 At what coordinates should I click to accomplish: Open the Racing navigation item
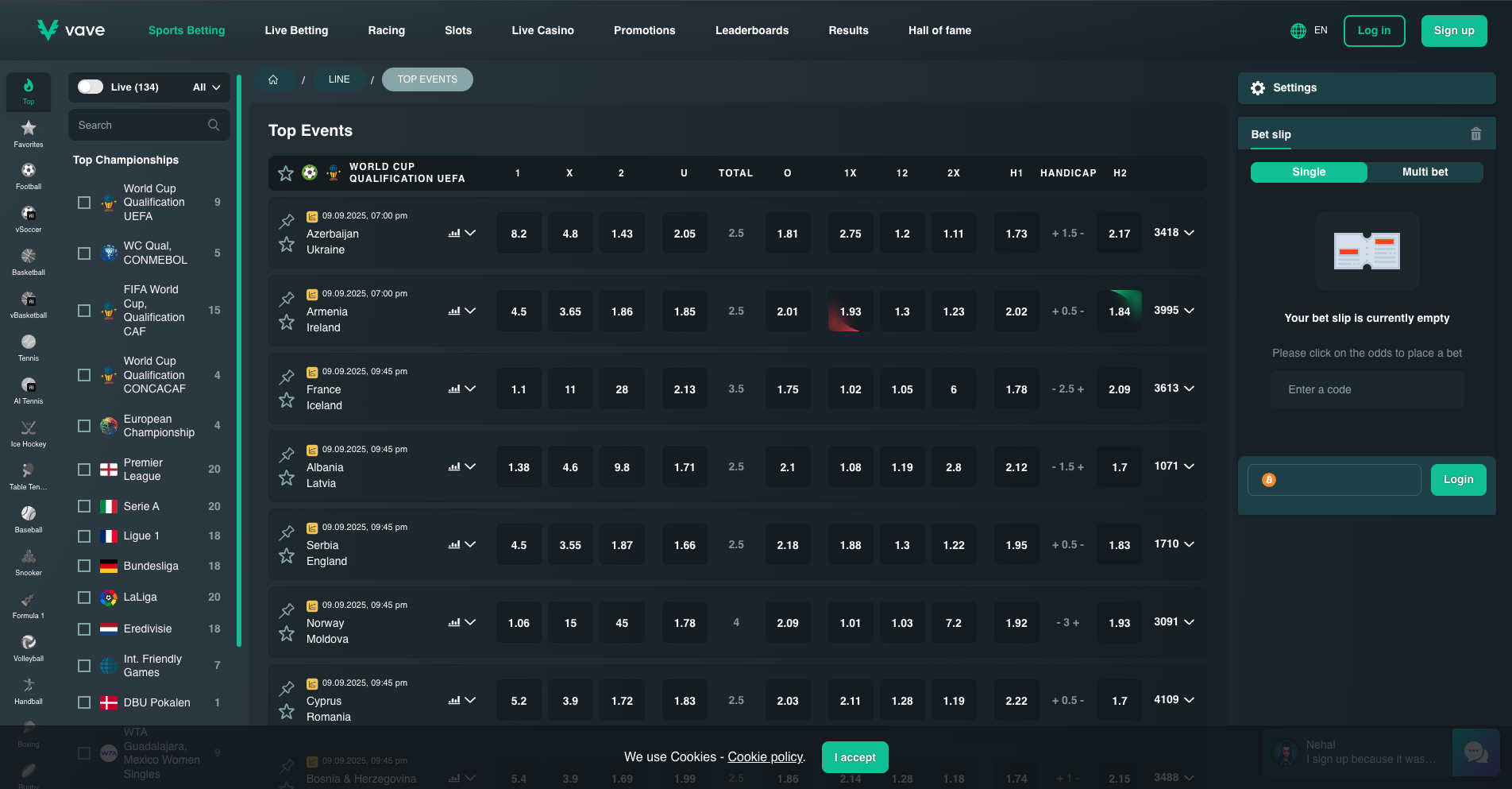pyautogui.click(x=387, y=30)
